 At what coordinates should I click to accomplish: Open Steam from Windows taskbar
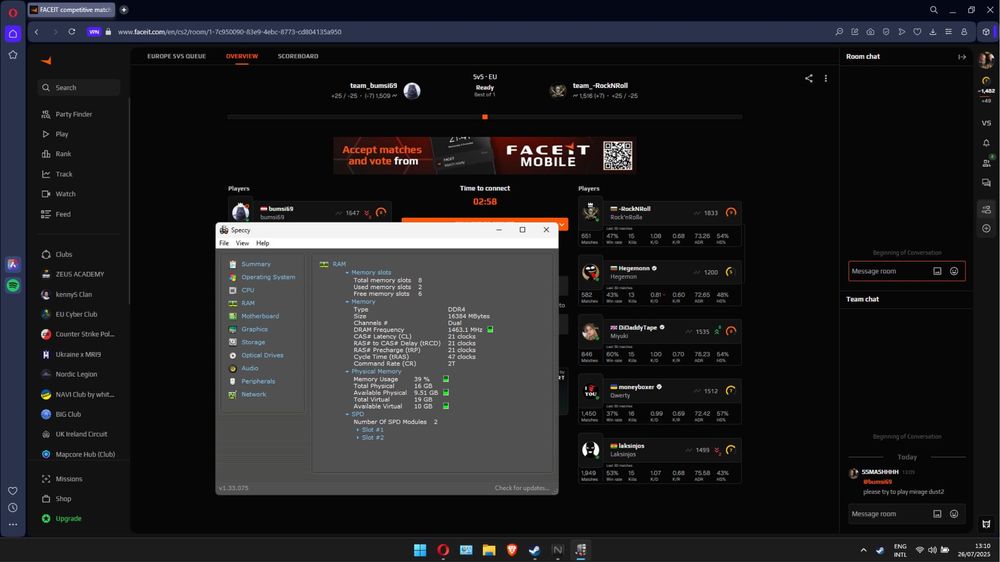[x=534, y=550]
